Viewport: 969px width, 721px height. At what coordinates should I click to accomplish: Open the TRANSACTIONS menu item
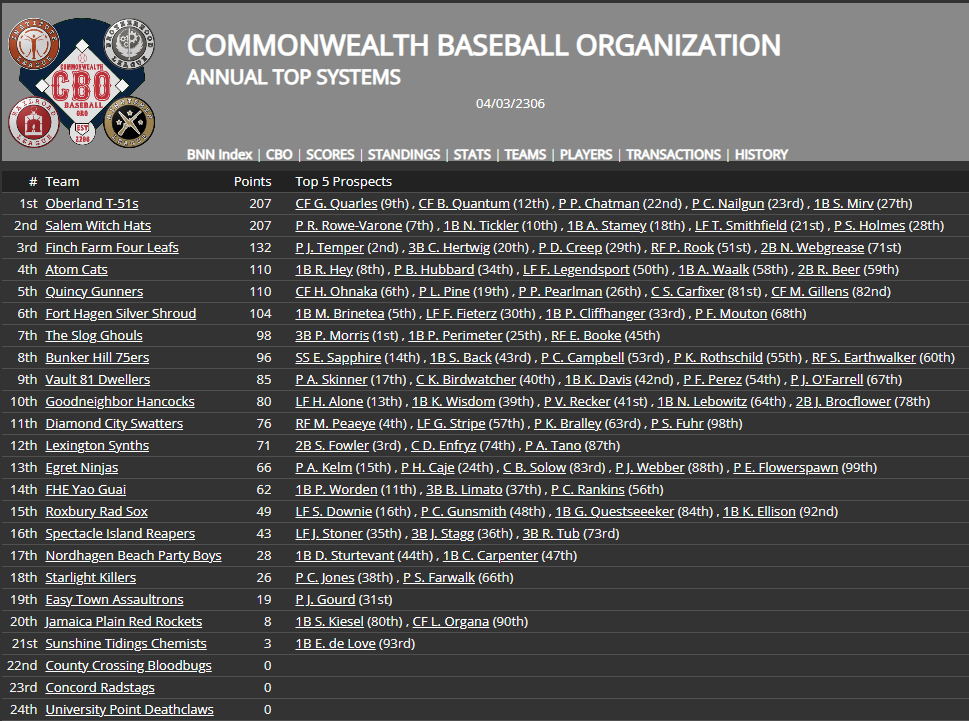(x=672, y=155)
